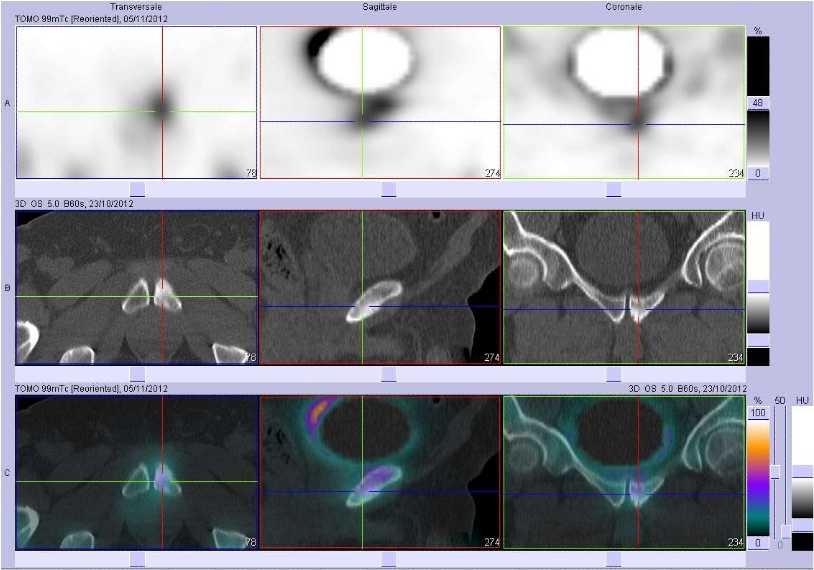
Task: Click the row label C at left edge
Action: coord(7,473)
